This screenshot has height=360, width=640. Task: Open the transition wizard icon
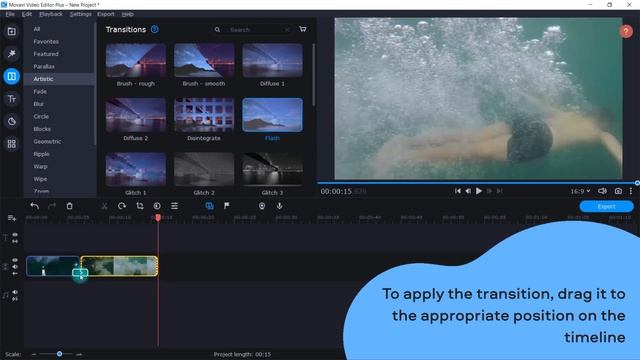(x=209, y=206)
